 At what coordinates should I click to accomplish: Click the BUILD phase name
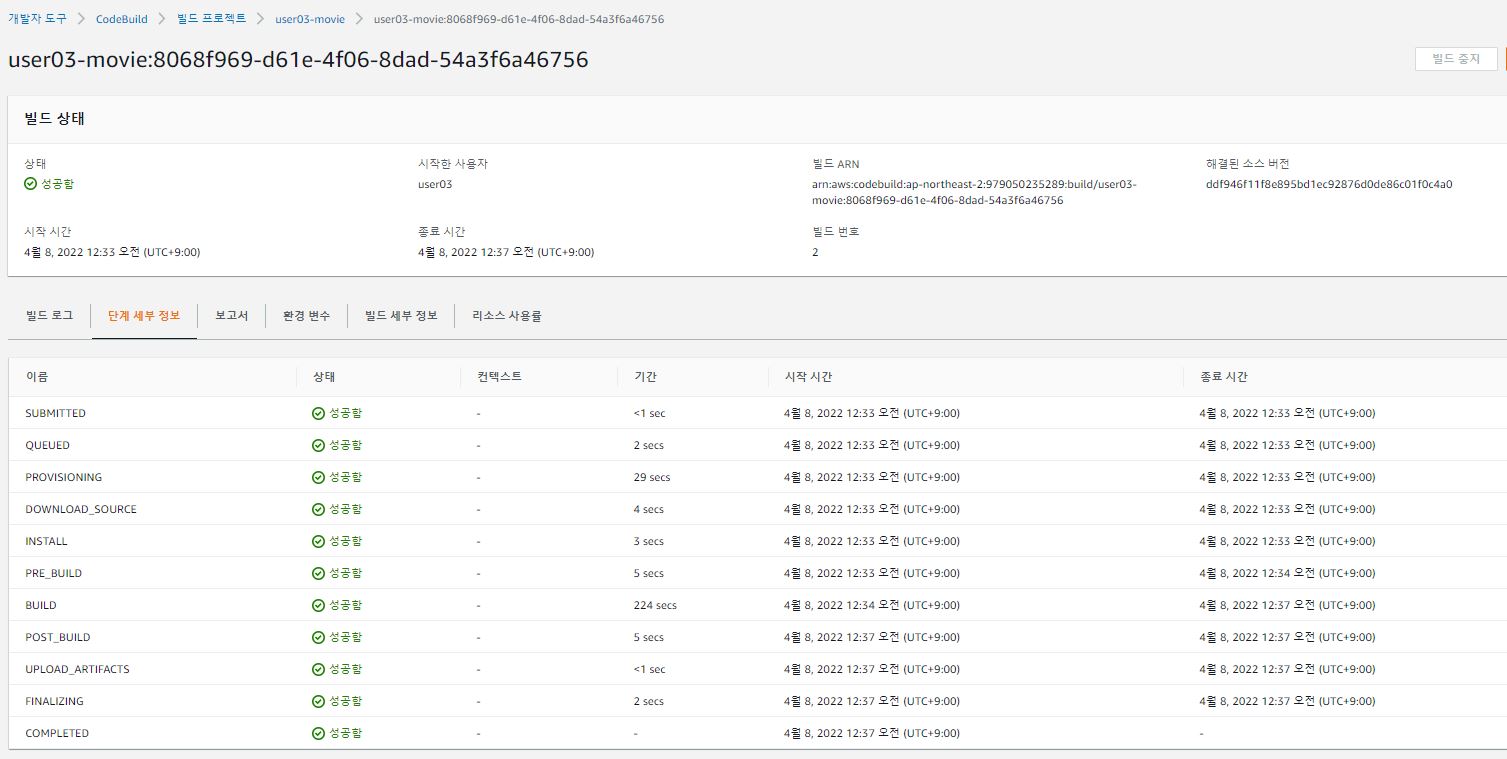tap(41, 605)
